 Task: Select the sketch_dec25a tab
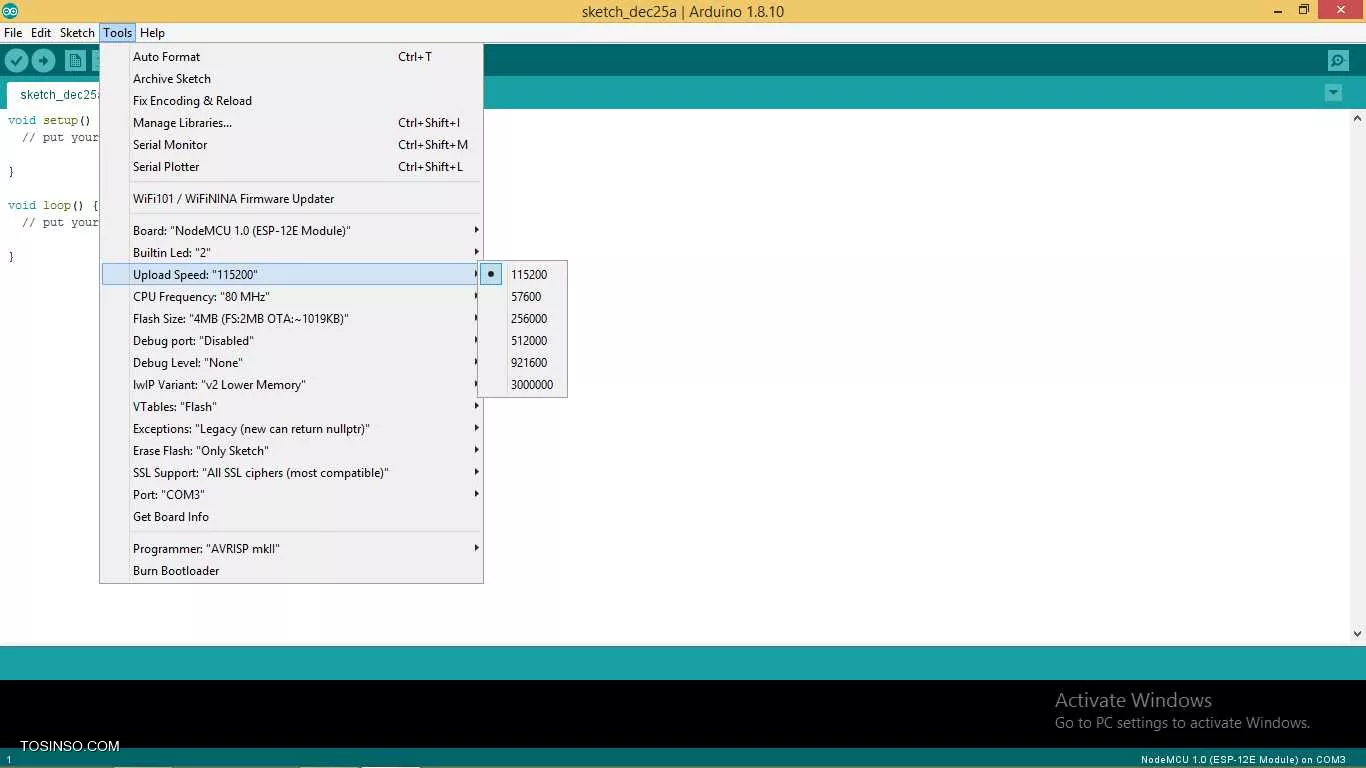(54, 95)
